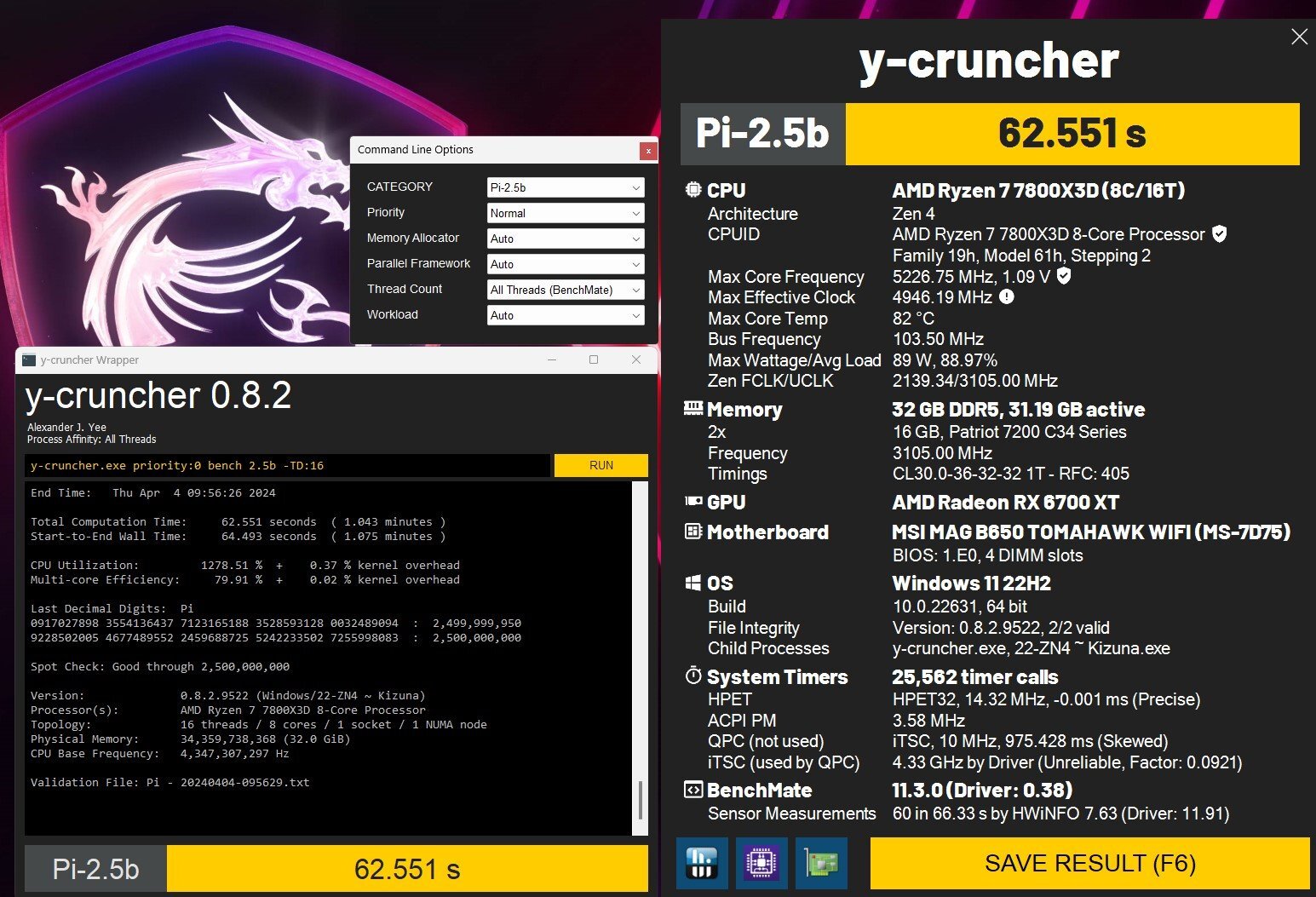
Task: Click the Memory section RAM icon
Action: tap(693, 408)
